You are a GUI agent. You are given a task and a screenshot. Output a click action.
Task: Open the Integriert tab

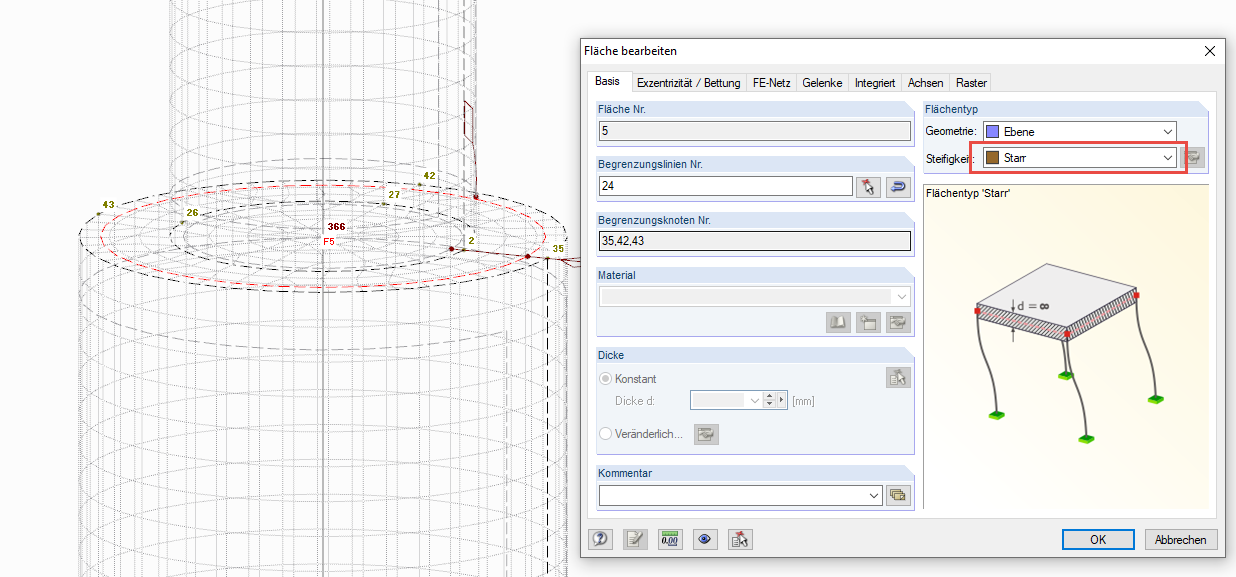tap(875, 83)
